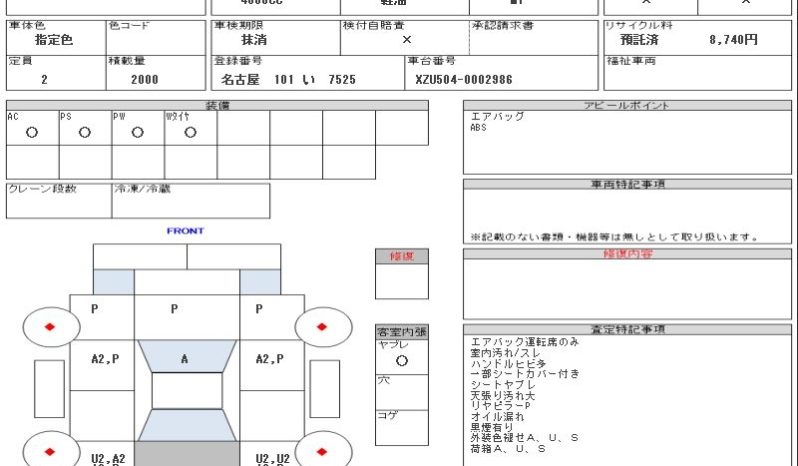Click the body color value 指定色

[x=53, y=40]
